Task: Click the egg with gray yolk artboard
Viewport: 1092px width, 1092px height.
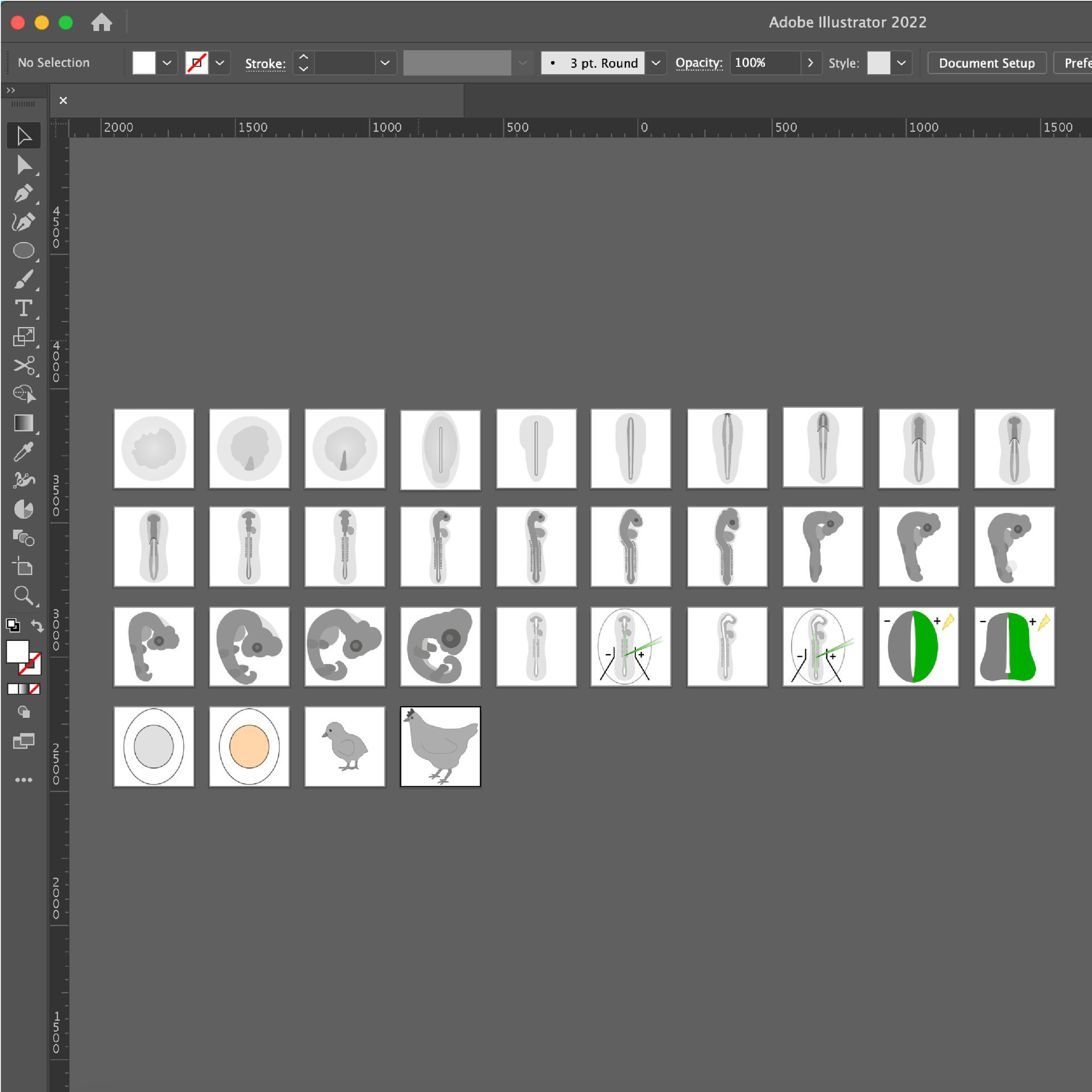Action: [x=154, y=746]
